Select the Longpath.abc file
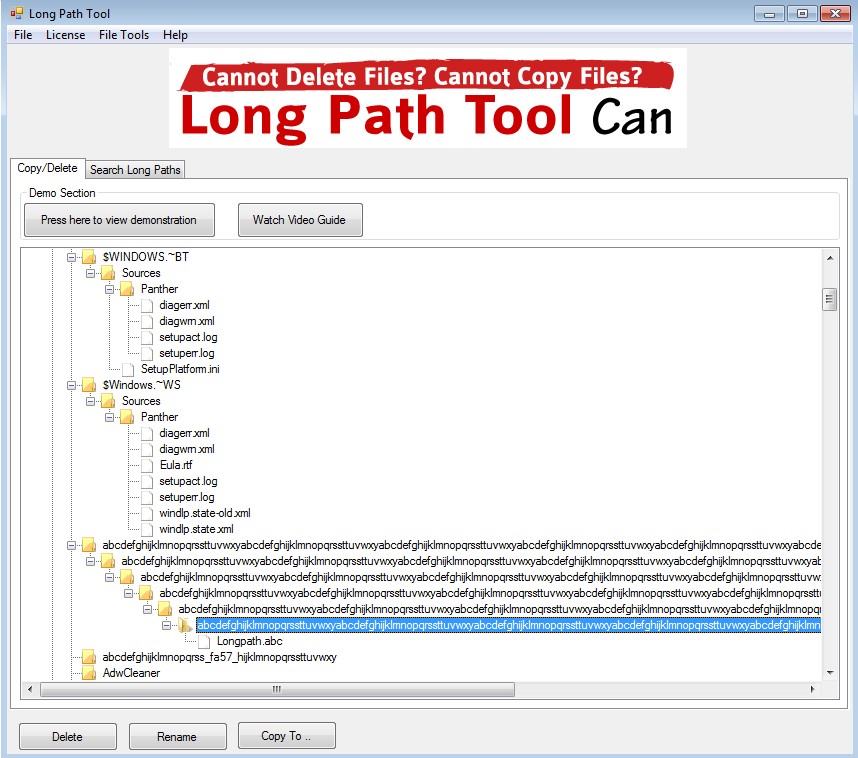The image size is (858, 758). 250,641
